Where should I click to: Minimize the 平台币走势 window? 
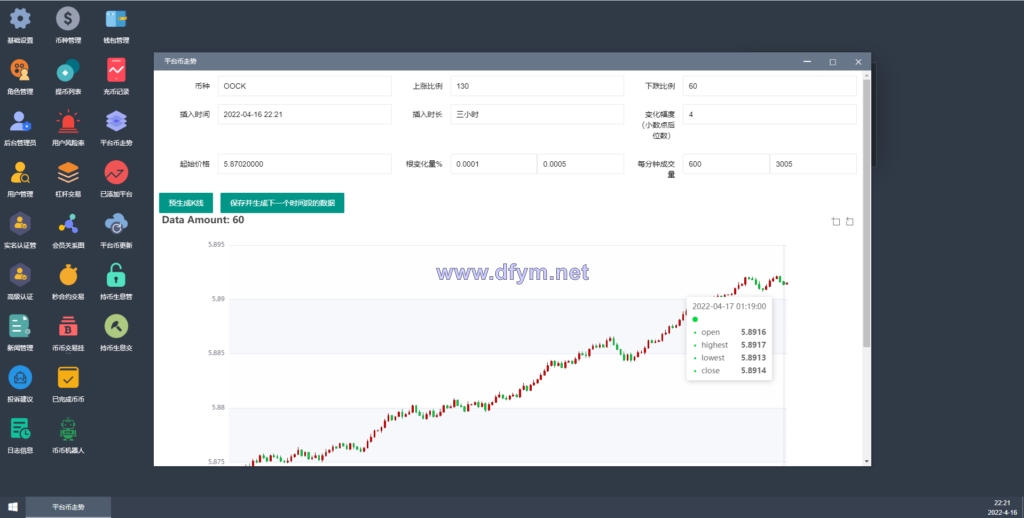tap(807, 62)
